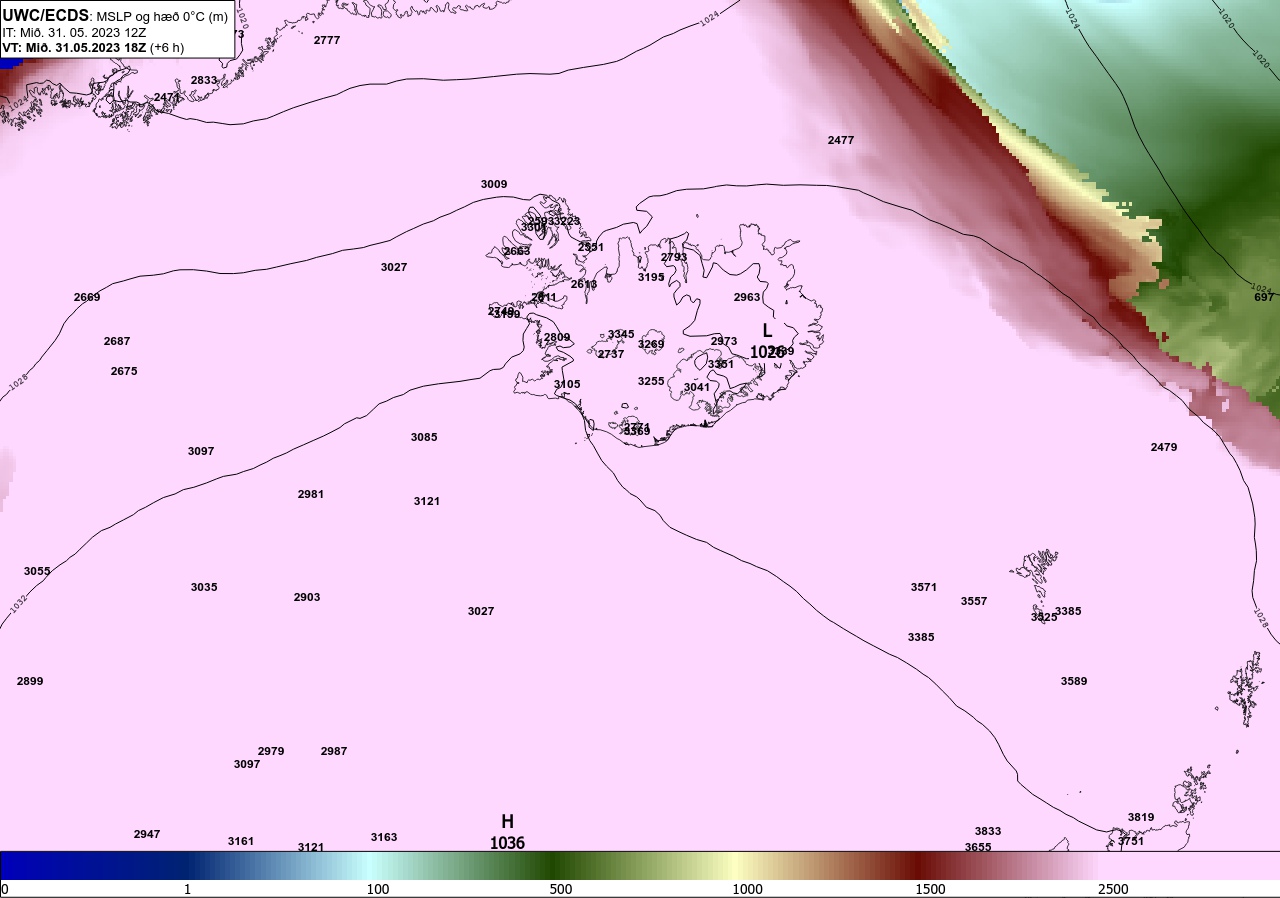
Task: Click the 3345 value over Iceland
Action: [x=621, y=334]
